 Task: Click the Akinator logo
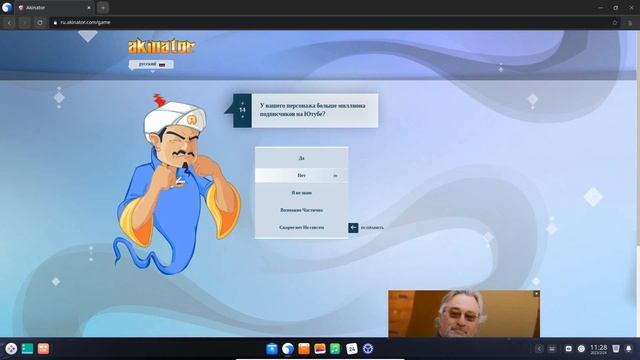[x=162, y=46]
